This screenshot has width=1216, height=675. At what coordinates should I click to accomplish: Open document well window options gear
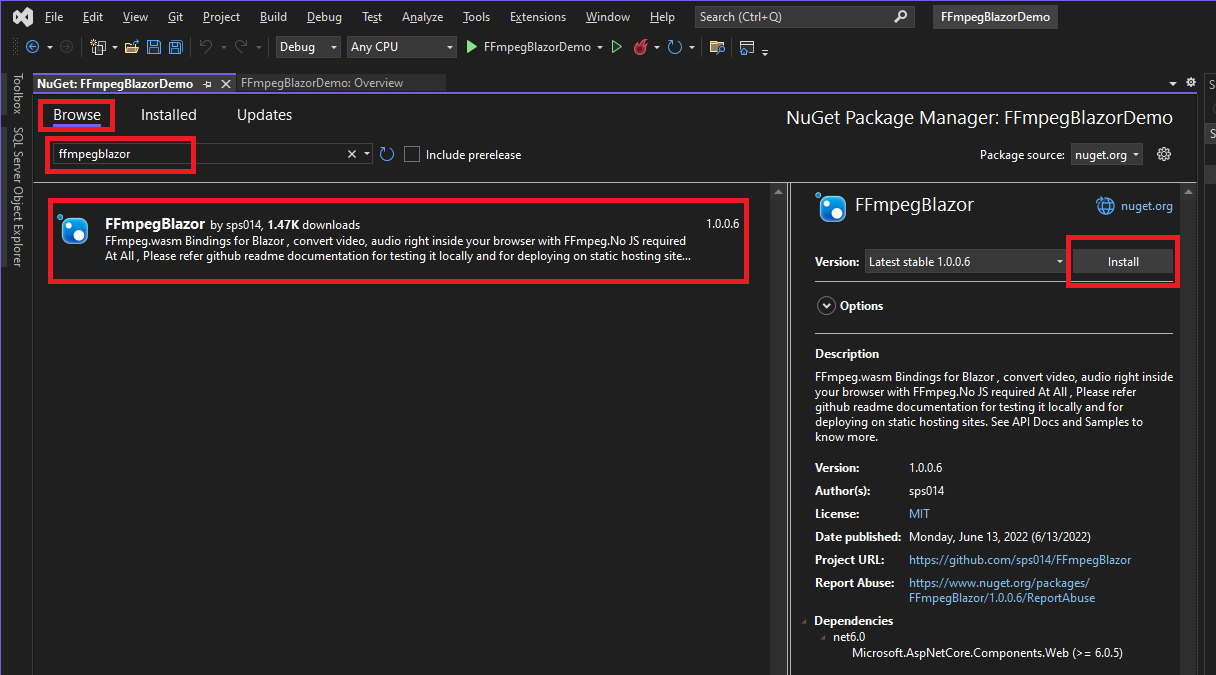click(x=1190, y=82)
